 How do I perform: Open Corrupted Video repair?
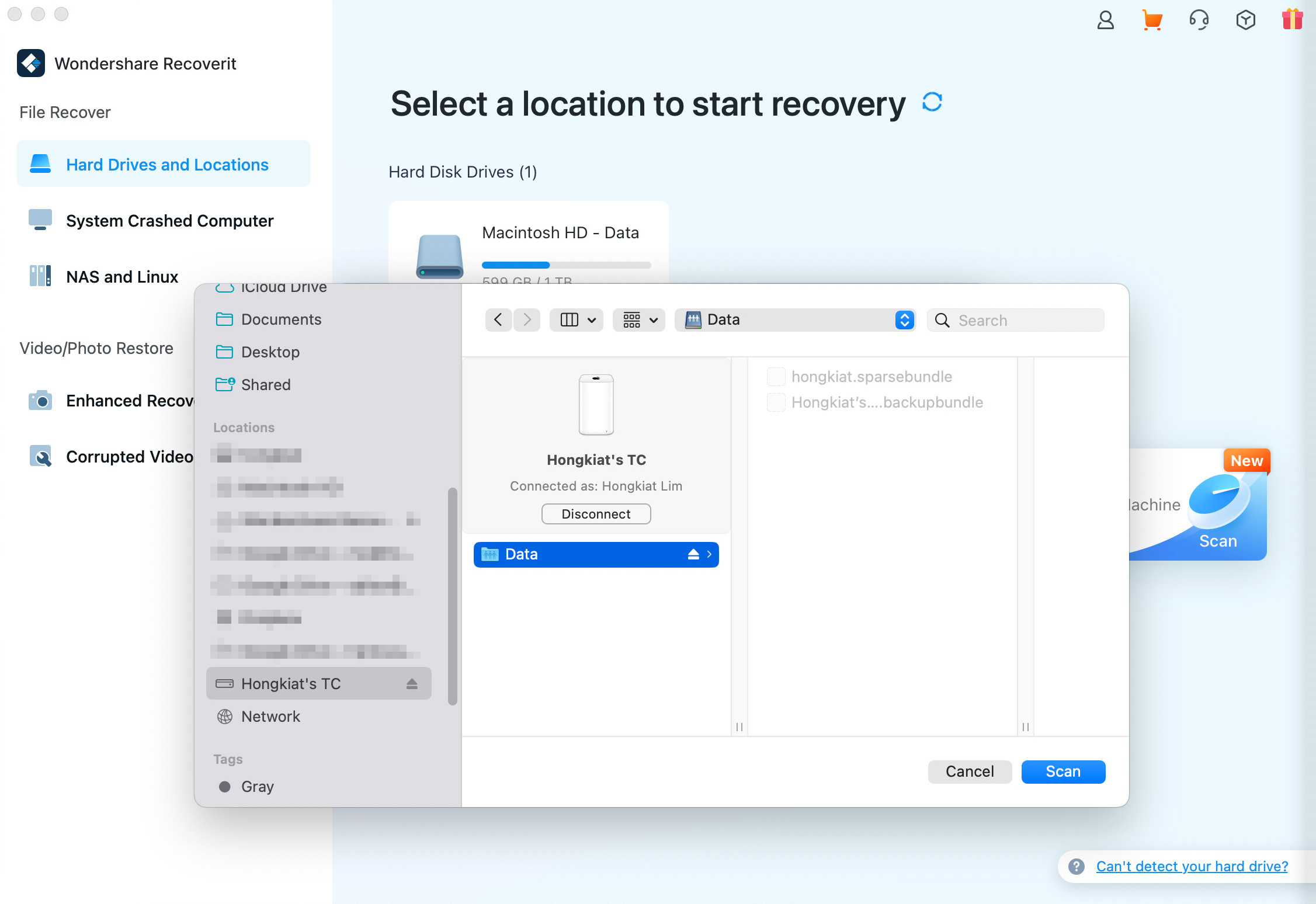[111, 456]
